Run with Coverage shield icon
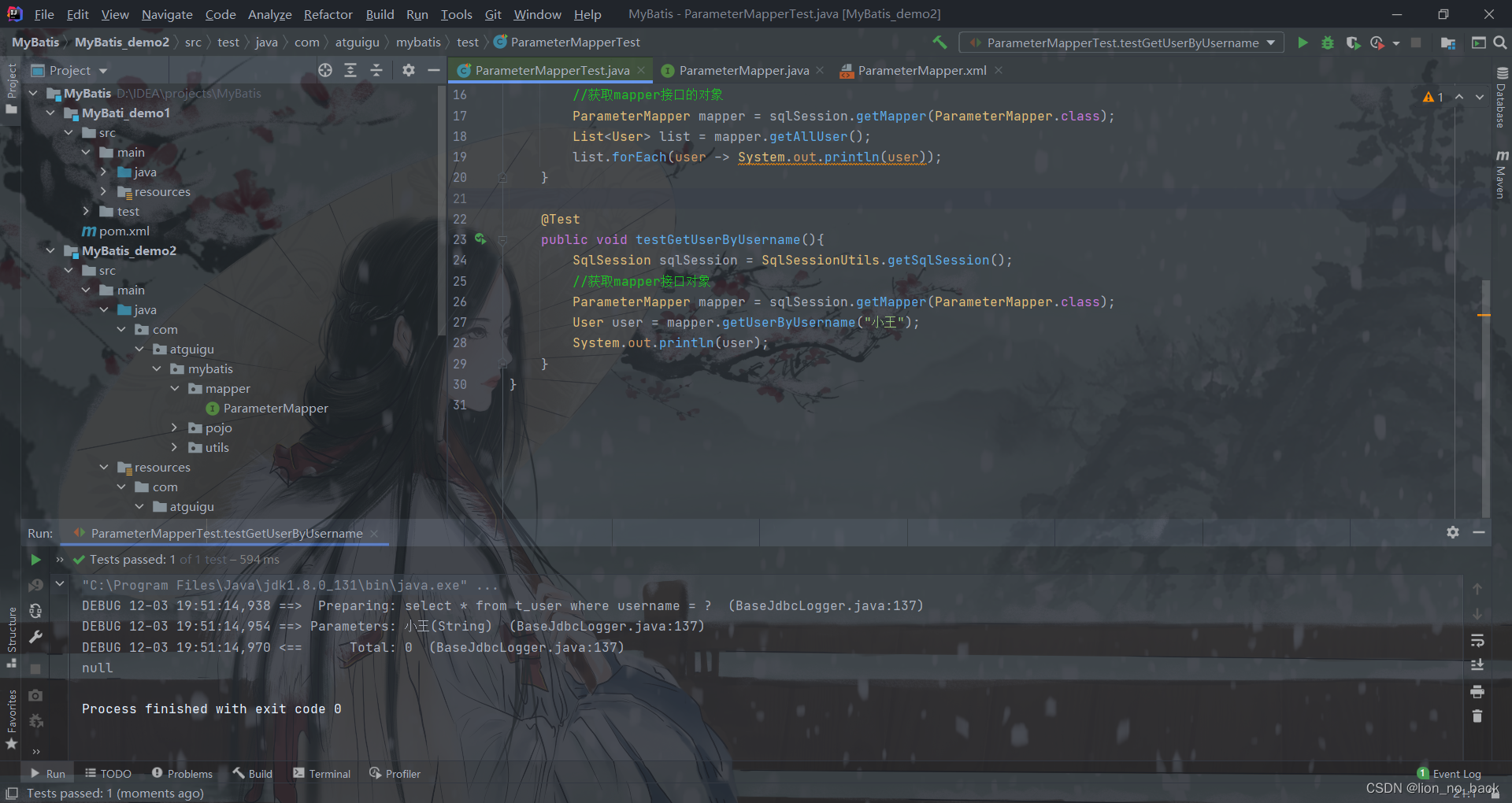This screenshot has height=803, width=1512. click(1353, 43)
